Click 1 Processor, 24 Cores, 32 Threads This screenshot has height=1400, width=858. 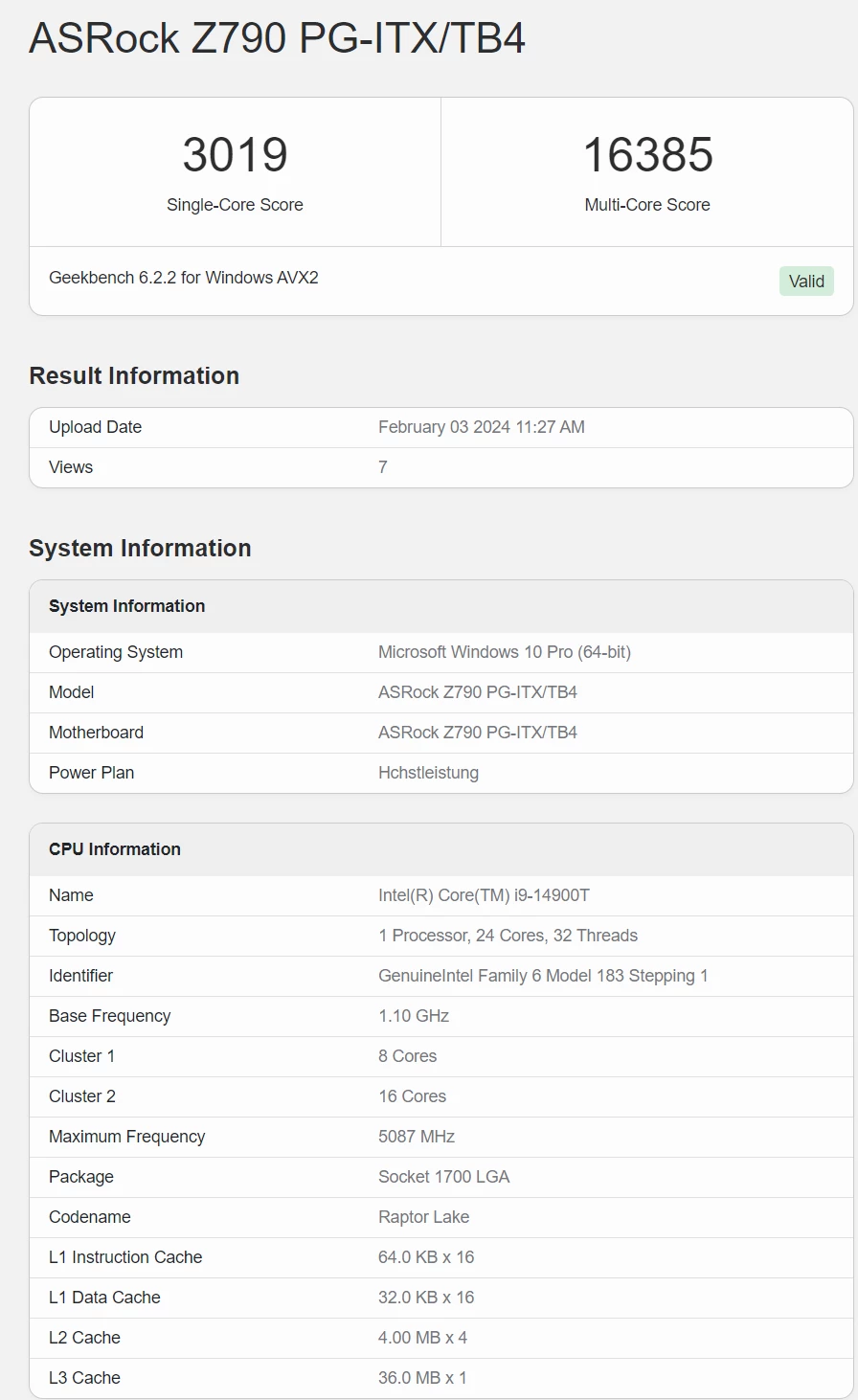coord(508,936)
